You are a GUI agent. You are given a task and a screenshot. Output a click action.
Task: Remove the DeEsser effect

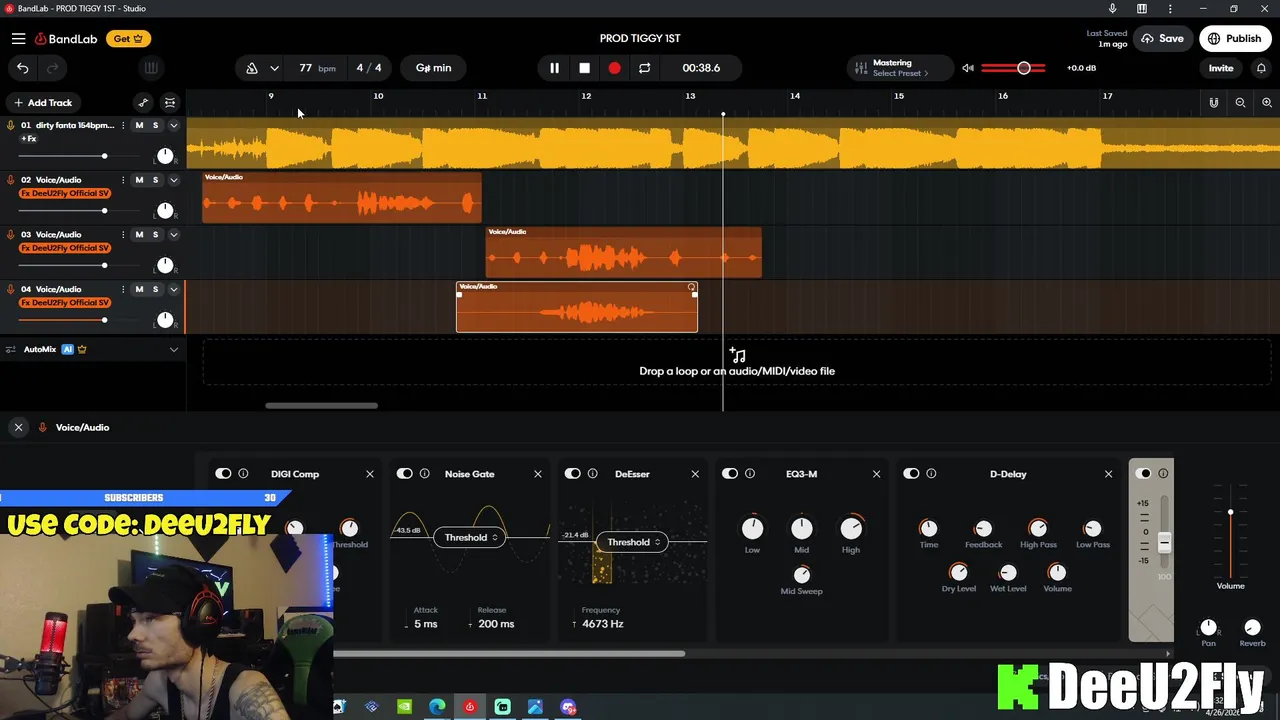click(695, 474)
